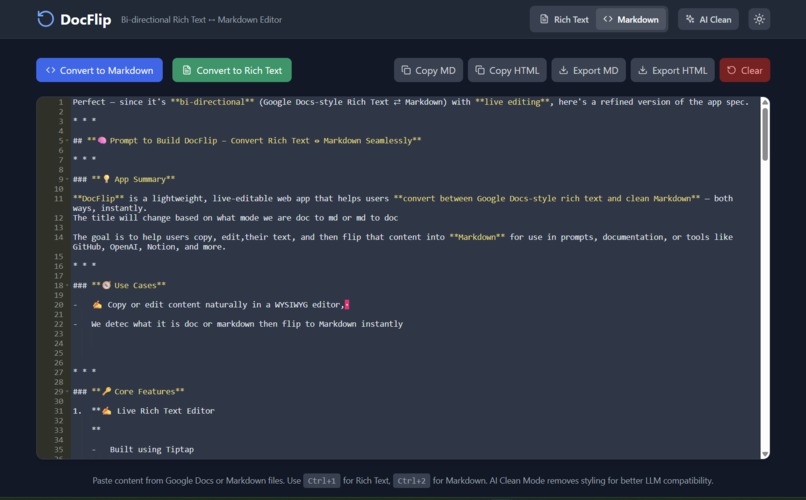Click the 'Live Rich Text Editor' text
The image size is (806, 500).
(x=166, y=411)
